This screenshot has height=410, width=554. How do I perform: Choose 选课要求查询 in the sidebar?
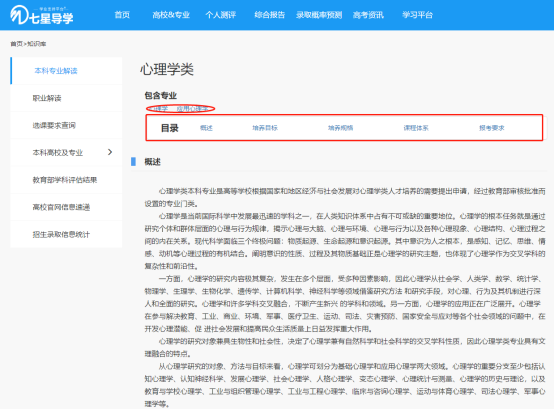[x=54, y=125]
